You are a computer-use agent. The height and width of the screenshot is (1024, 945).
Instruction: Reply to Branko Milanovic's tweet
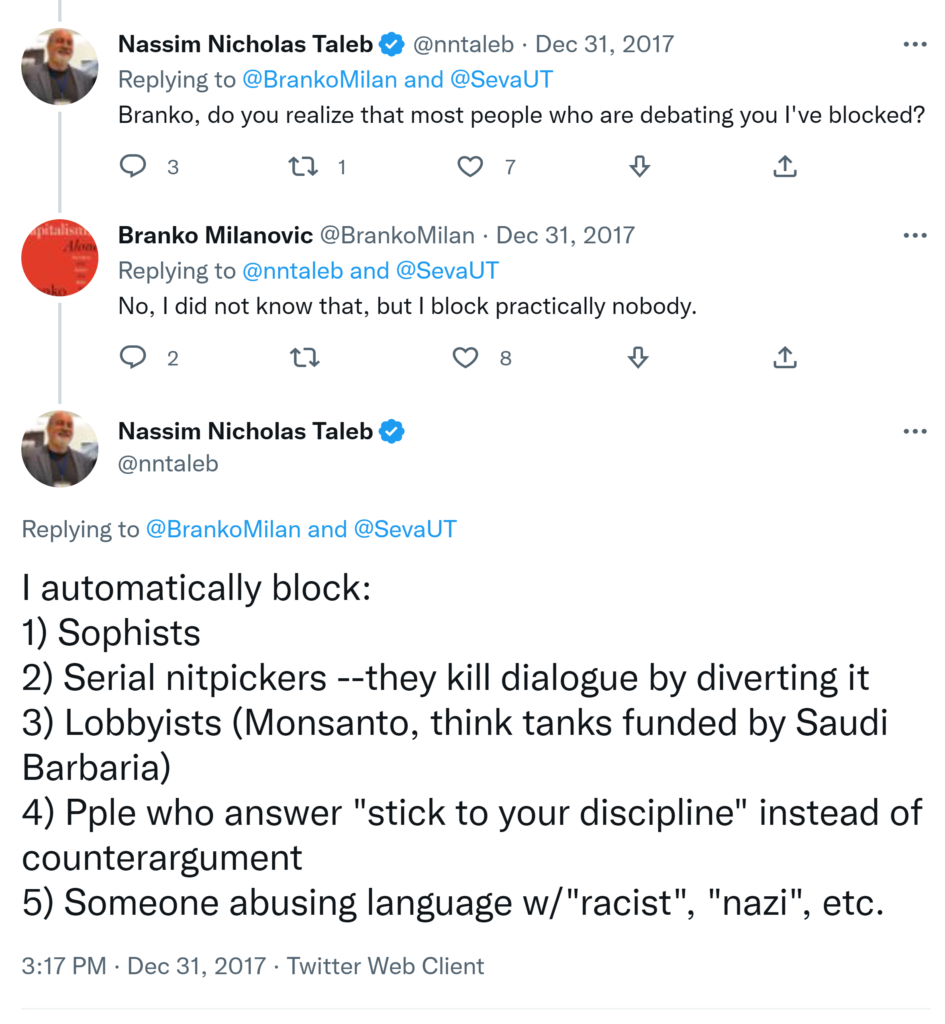(x=133, y=357)
